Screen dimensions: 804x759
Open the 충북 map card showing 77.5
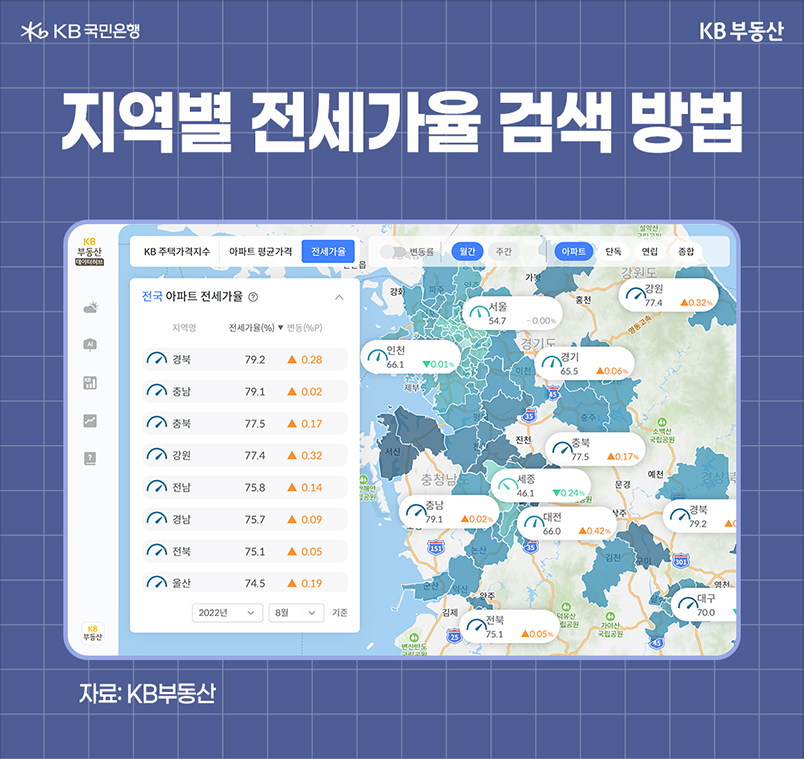(x=595, y=449)
